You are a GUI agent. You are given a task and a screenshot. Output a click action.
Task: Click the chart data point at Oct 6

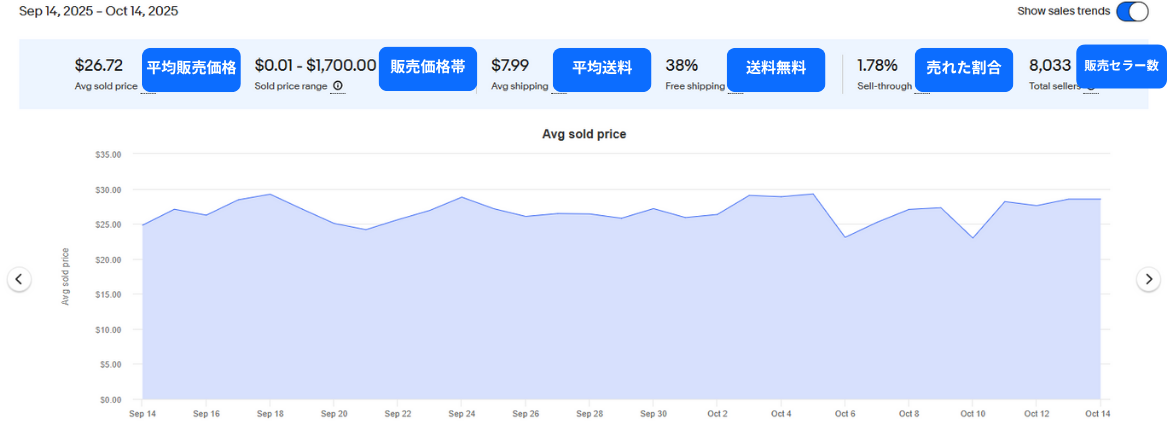click(845, 237)
